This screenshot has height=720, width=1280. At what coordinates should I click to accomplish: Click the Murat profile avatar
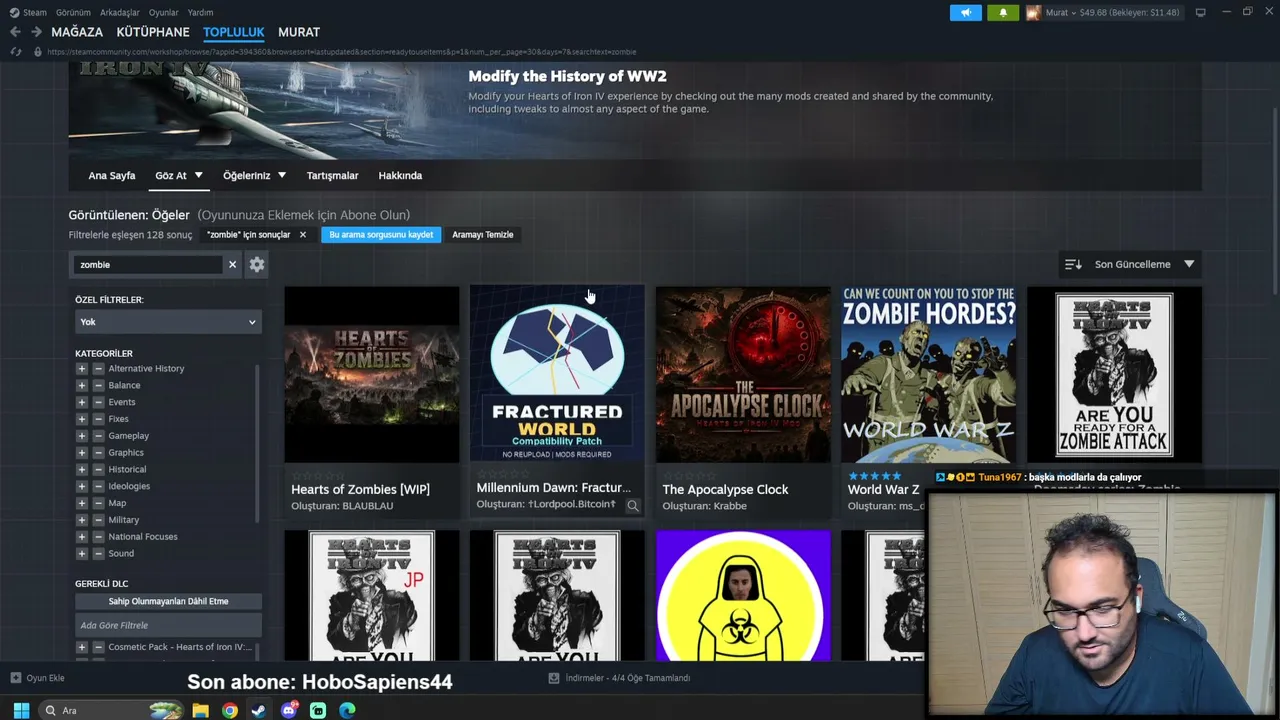click(1033, 13)
